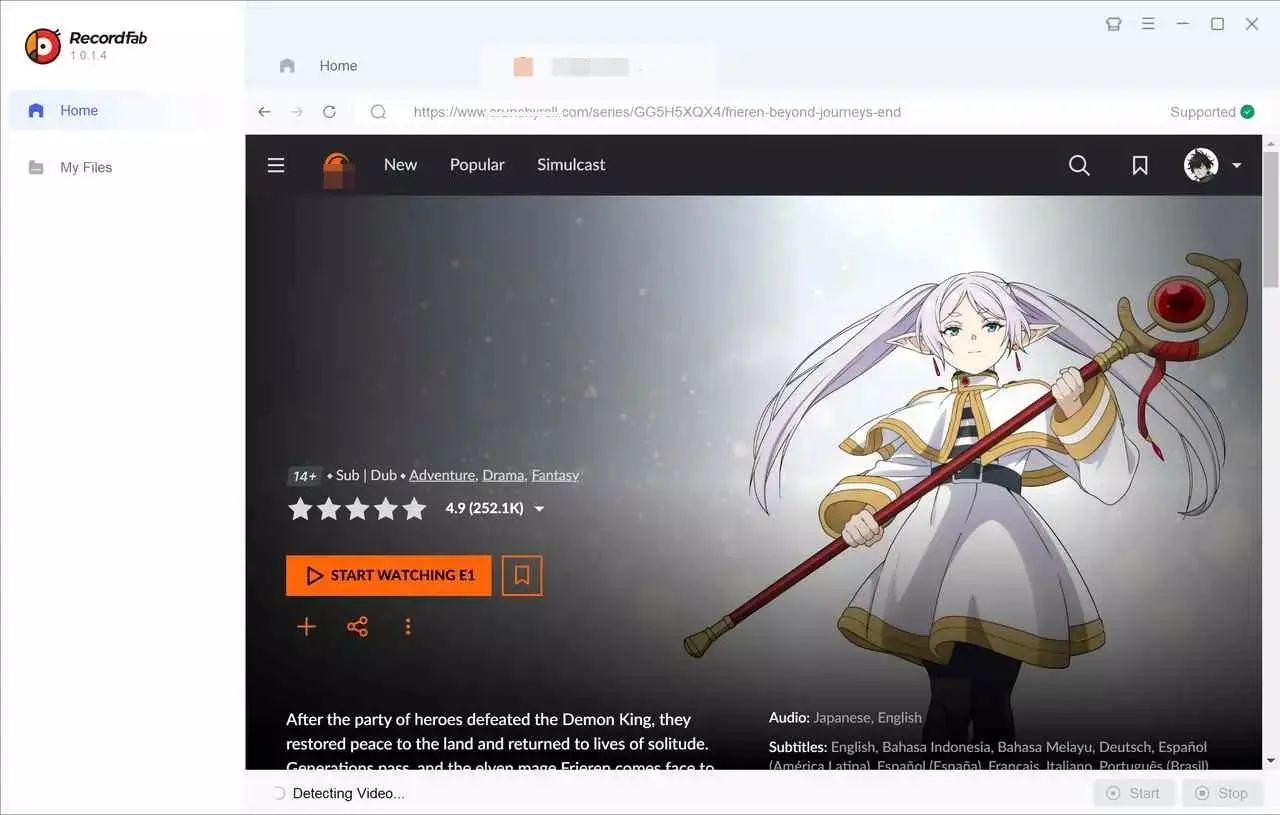Click the address bar search icon
This screenshot has height=815, width=1280.
pos(378,112)
